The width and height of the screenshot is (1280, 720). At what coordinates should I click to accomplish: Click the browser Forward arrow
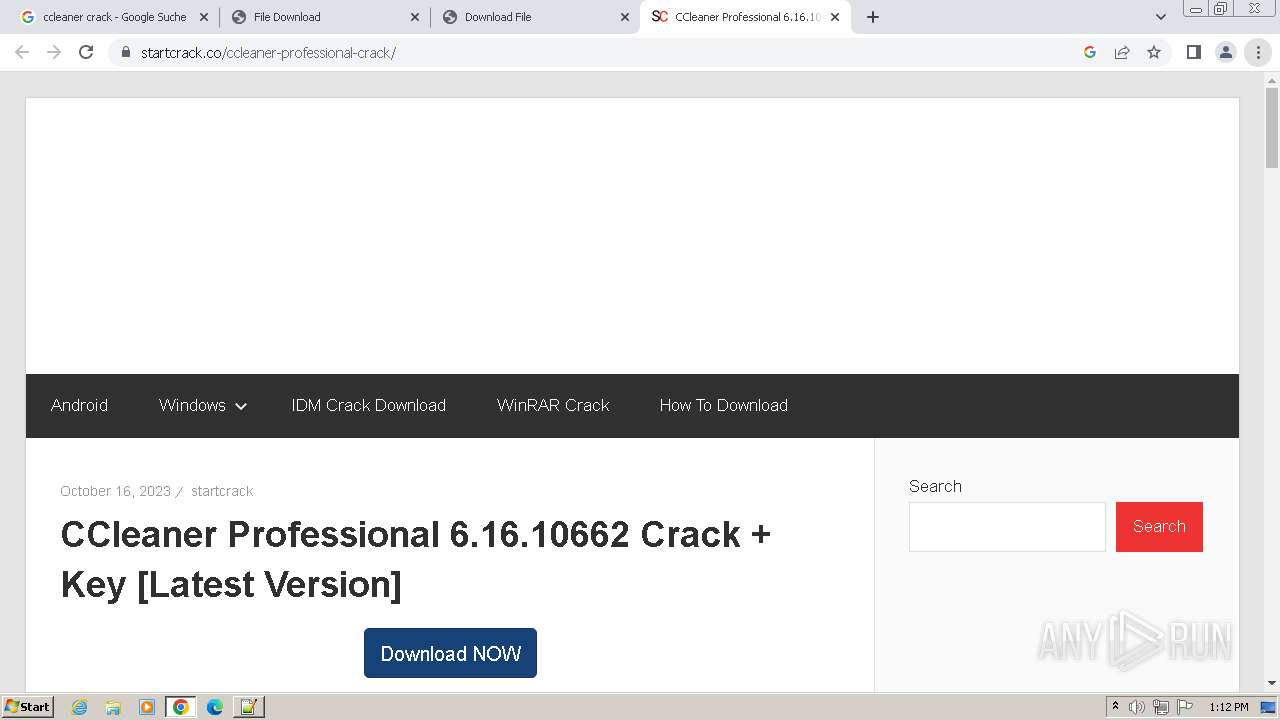[x=54, y=52]
